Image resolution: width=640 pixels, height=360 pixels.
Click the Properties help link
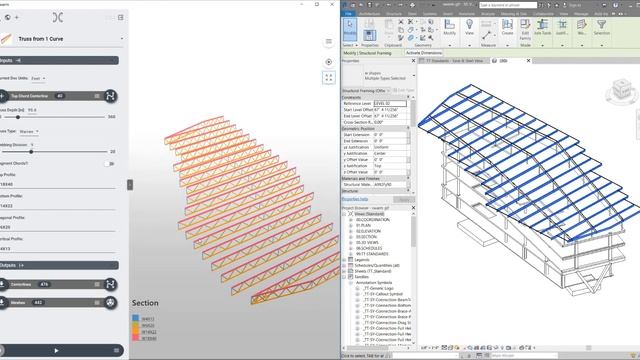tap(355, 199)
